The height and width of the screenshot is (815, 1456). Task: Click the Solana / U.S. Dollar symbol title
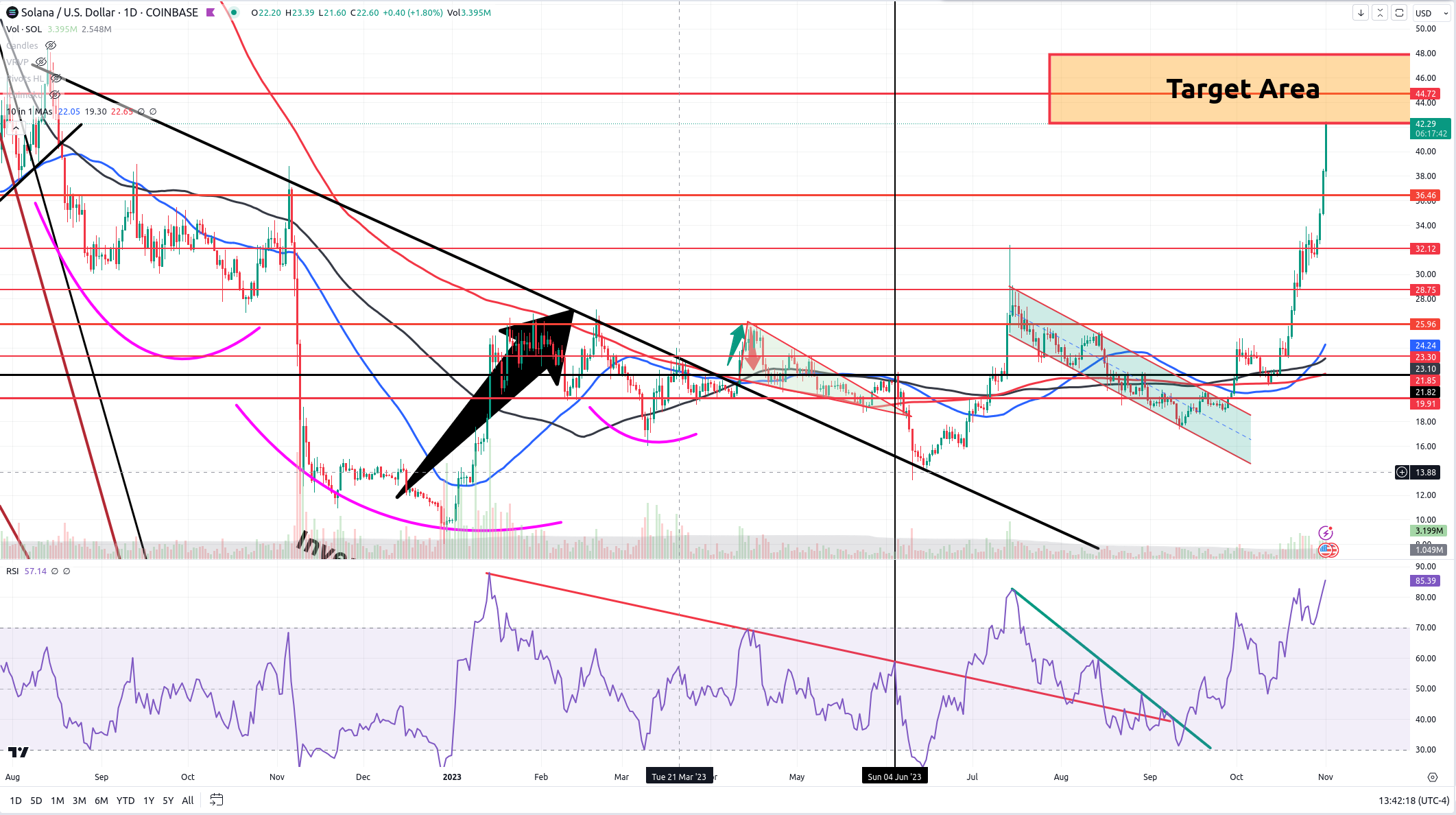(x=108, y=12)
